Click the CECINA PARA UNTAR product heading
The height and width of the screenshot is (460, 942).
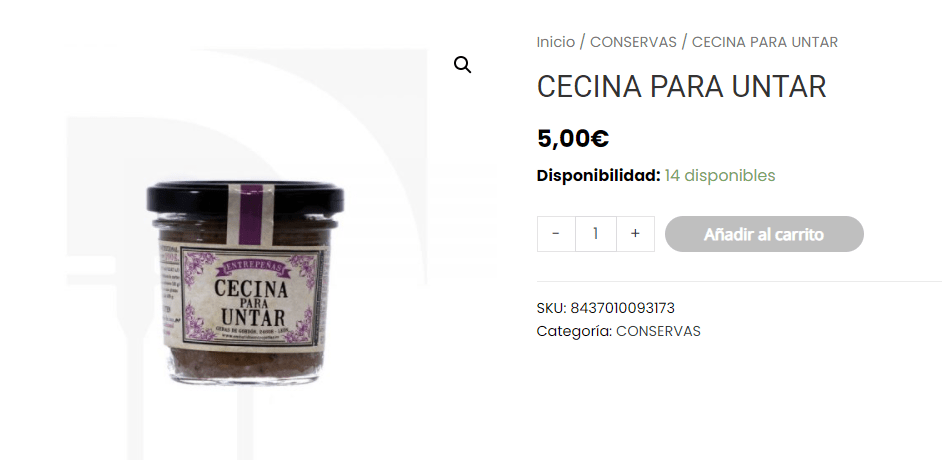coord(681,86)
